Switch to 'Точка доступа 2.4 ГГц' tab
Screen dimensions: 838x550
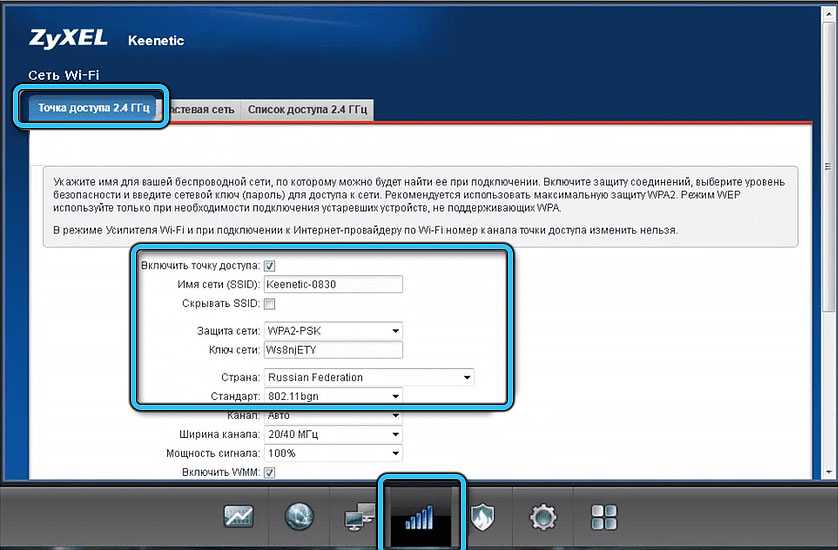point(92,109)
